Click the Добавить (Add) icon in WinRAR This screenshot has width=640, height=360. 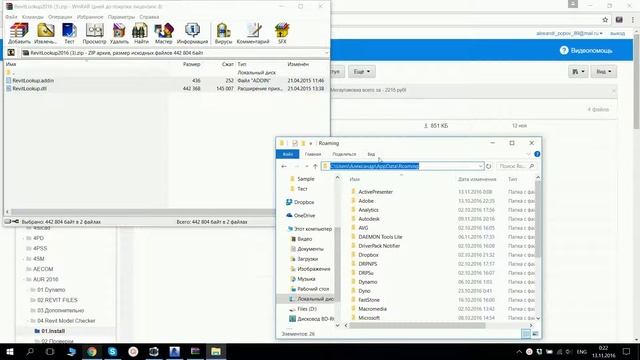click(x=19, y=33)
